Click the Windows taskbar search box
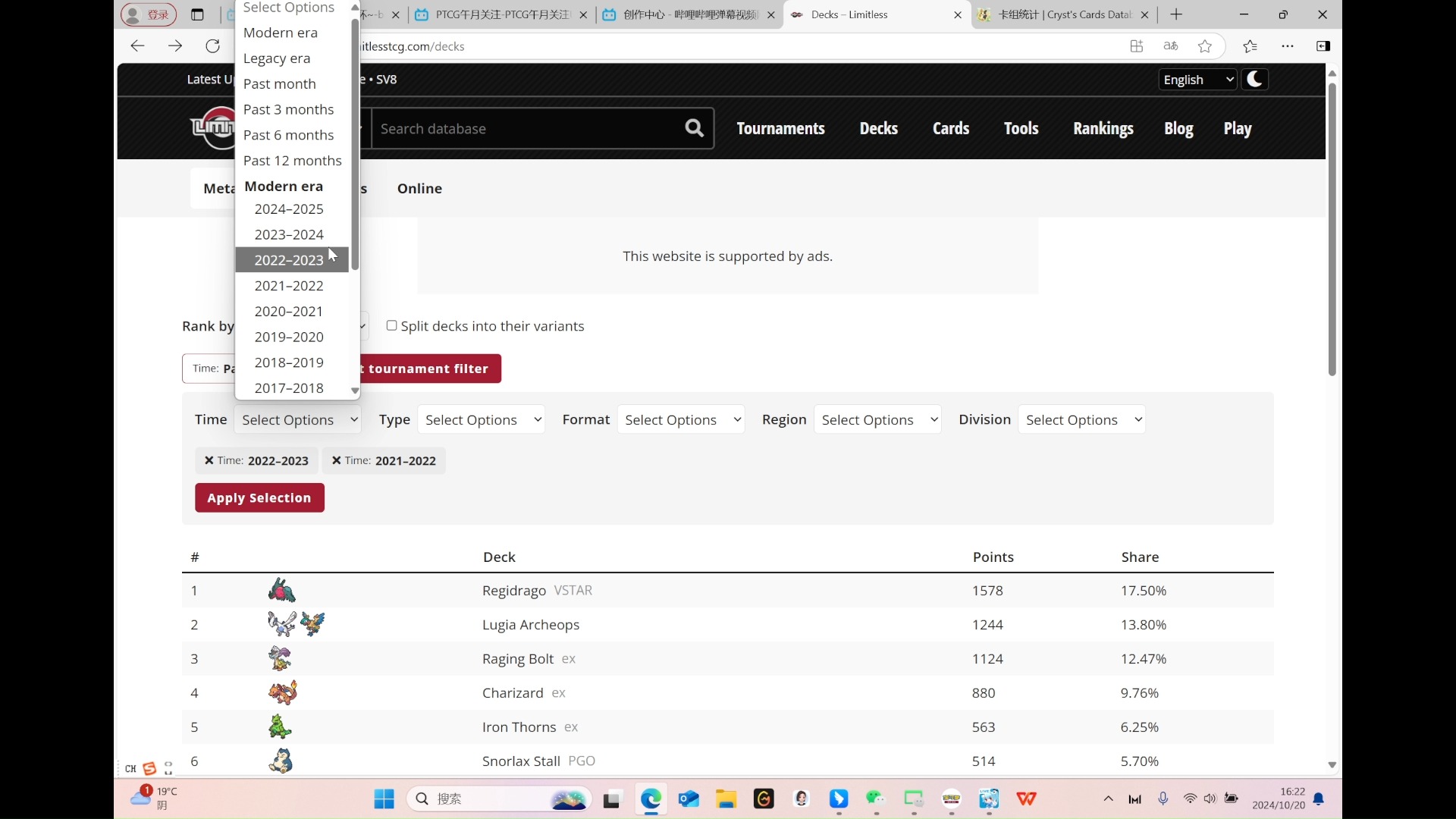 (x=500, y=799)
